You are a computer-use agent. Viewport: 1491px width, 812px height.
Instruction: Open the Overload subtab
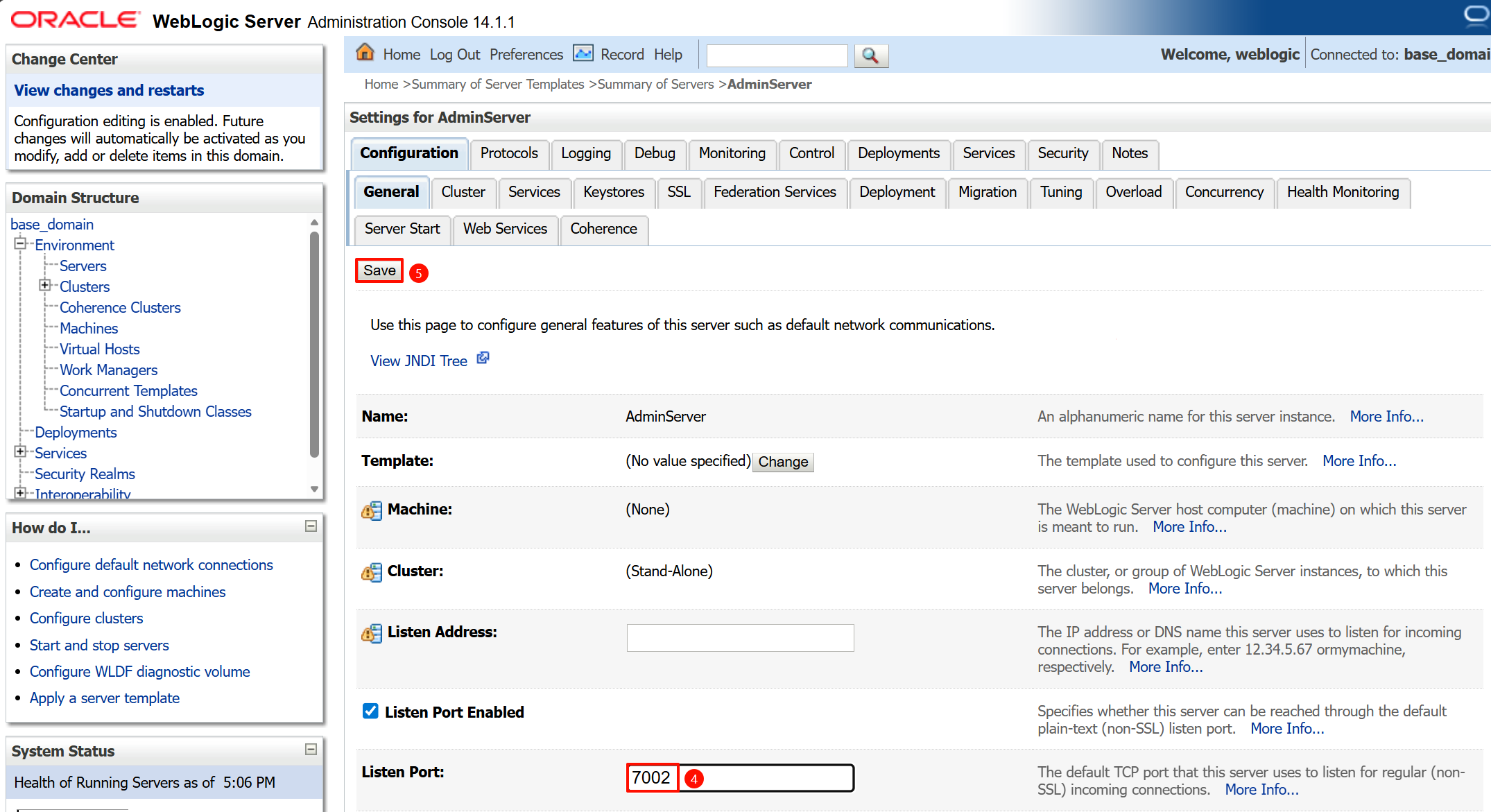[x=1133, y=192]
